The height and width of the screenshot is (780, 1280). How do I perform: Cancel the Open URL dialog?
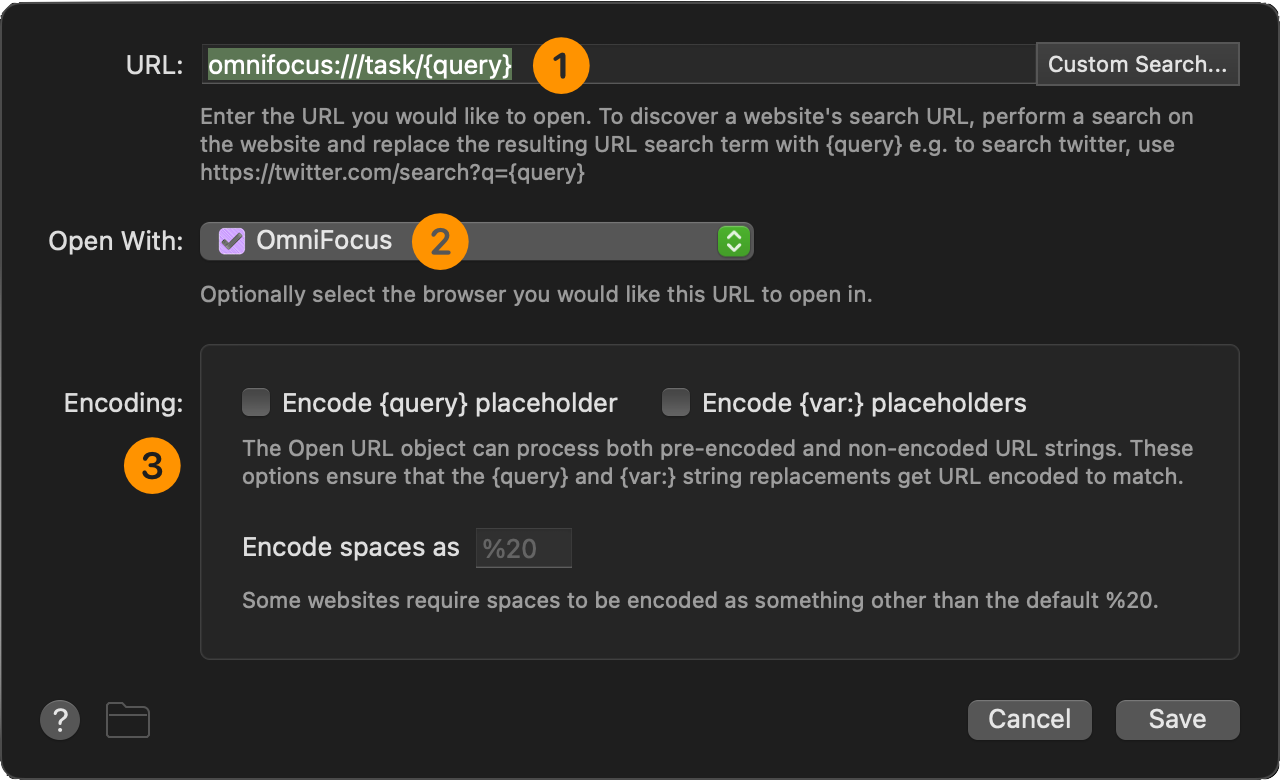(1029, 719)
